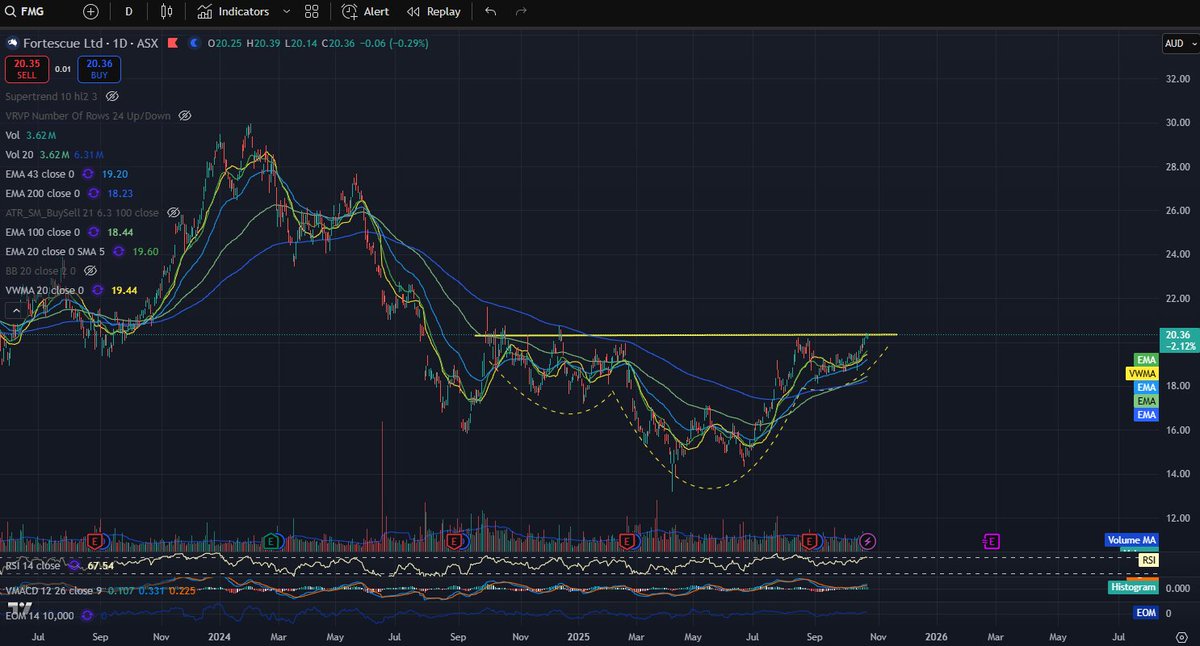Click the moon market status icon
This screenshot has height=646, width=1200.
point(194,43)
